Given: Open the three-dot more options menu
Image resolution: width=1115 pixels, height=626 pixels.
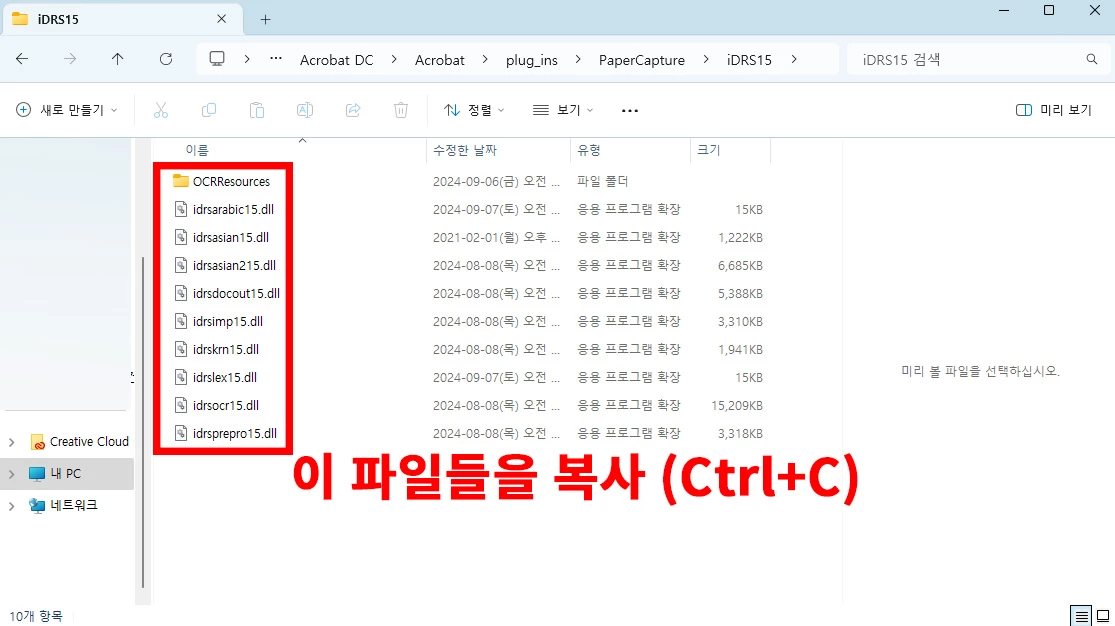Looking at the screenshot, I should [x=630, y=110].
